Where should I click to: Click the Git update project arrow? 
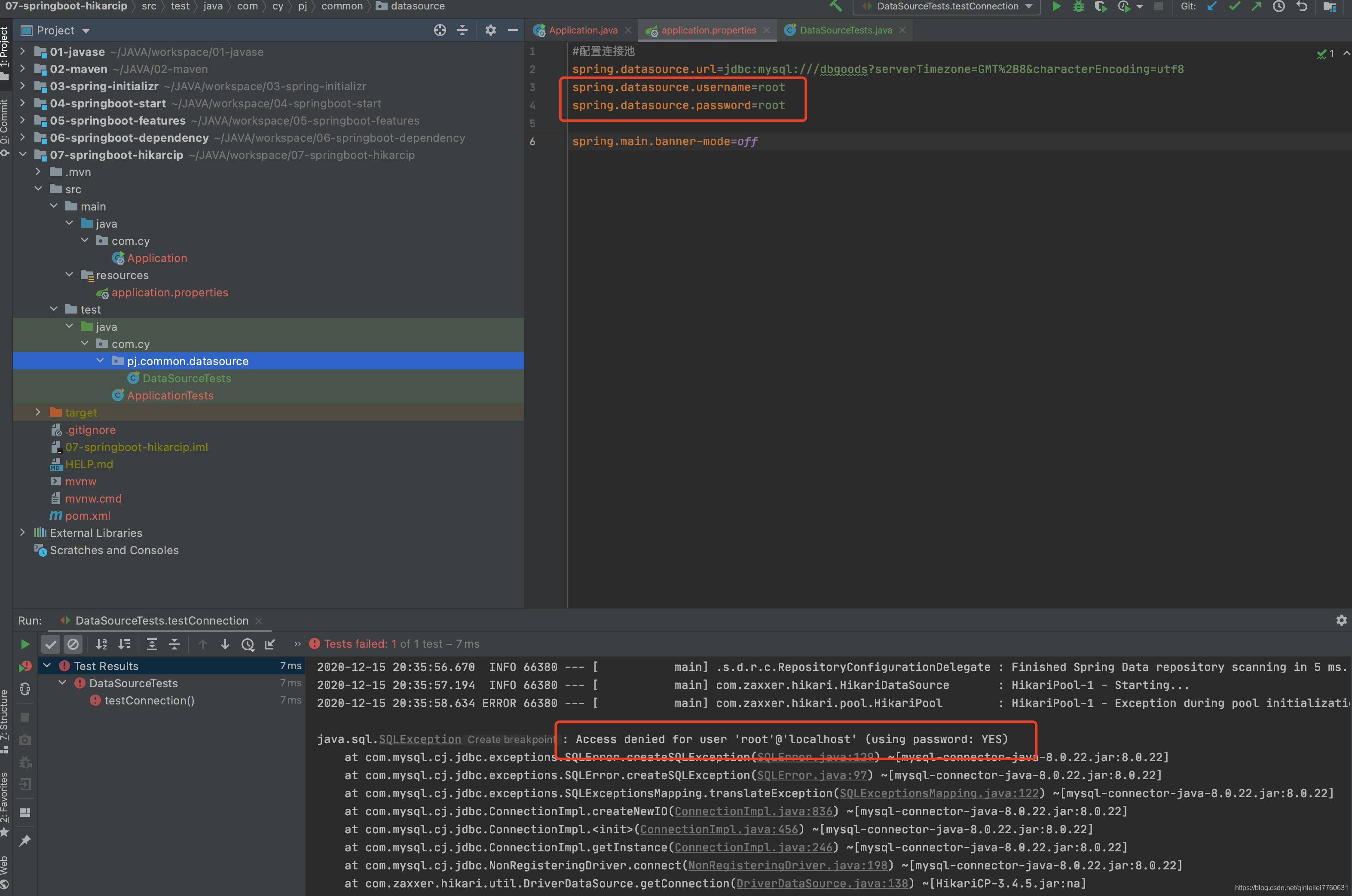coord(1211,6)
